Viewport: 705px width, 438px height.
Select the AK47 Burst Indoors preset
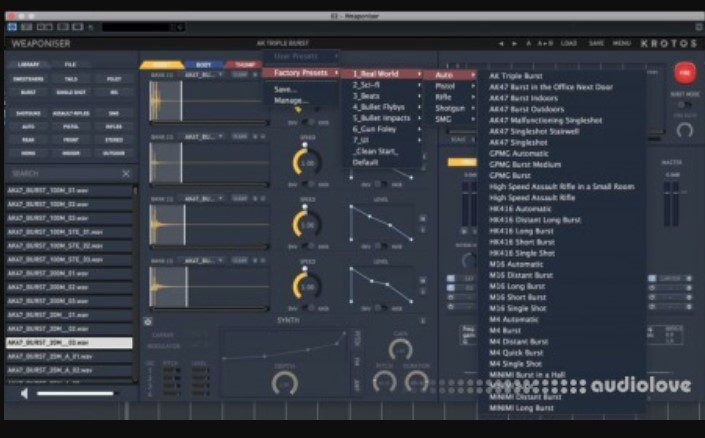pyautogui.click(x=523, y=98)
